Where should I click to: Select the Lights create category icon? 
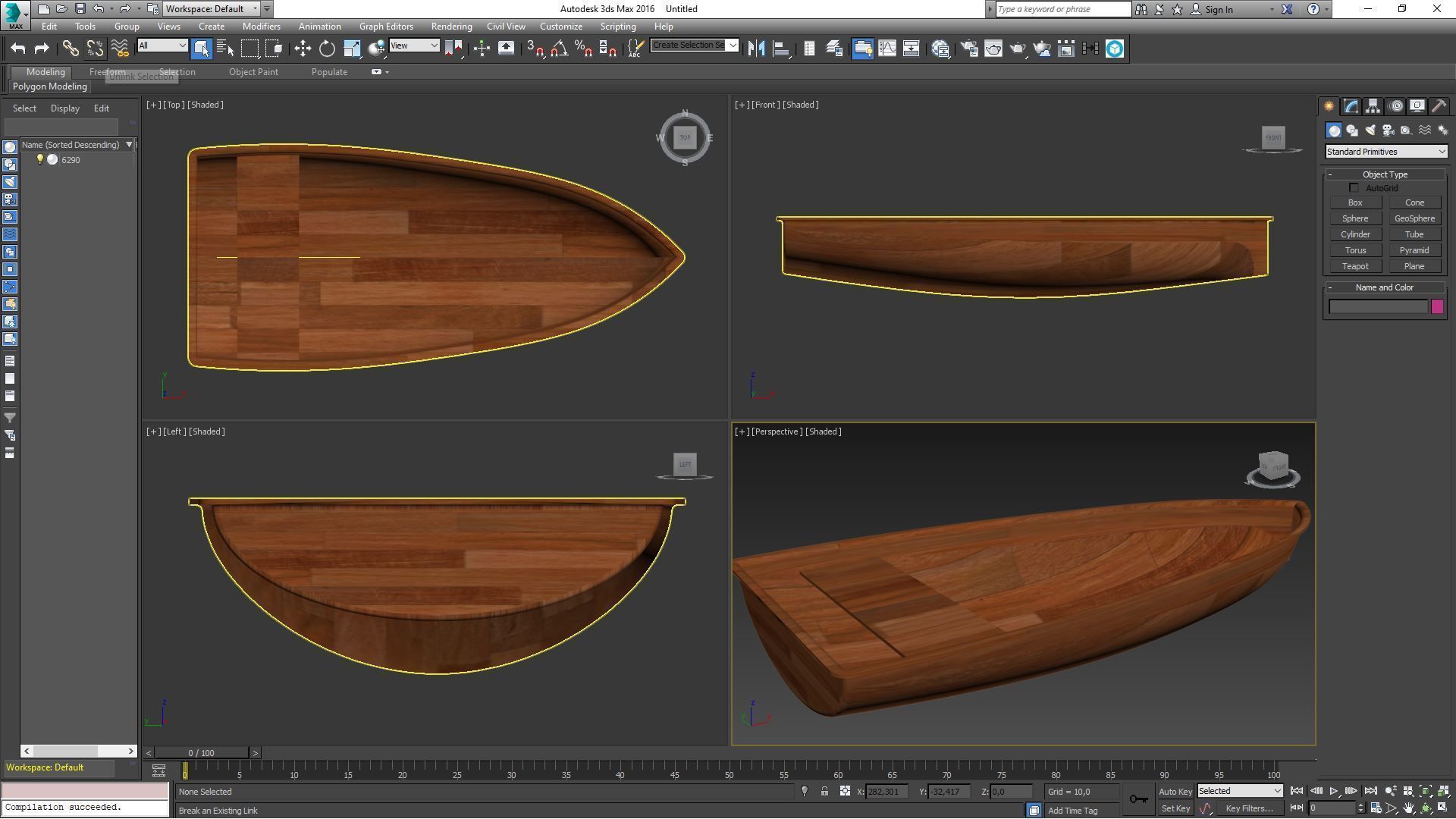[x=1370, y=130]
